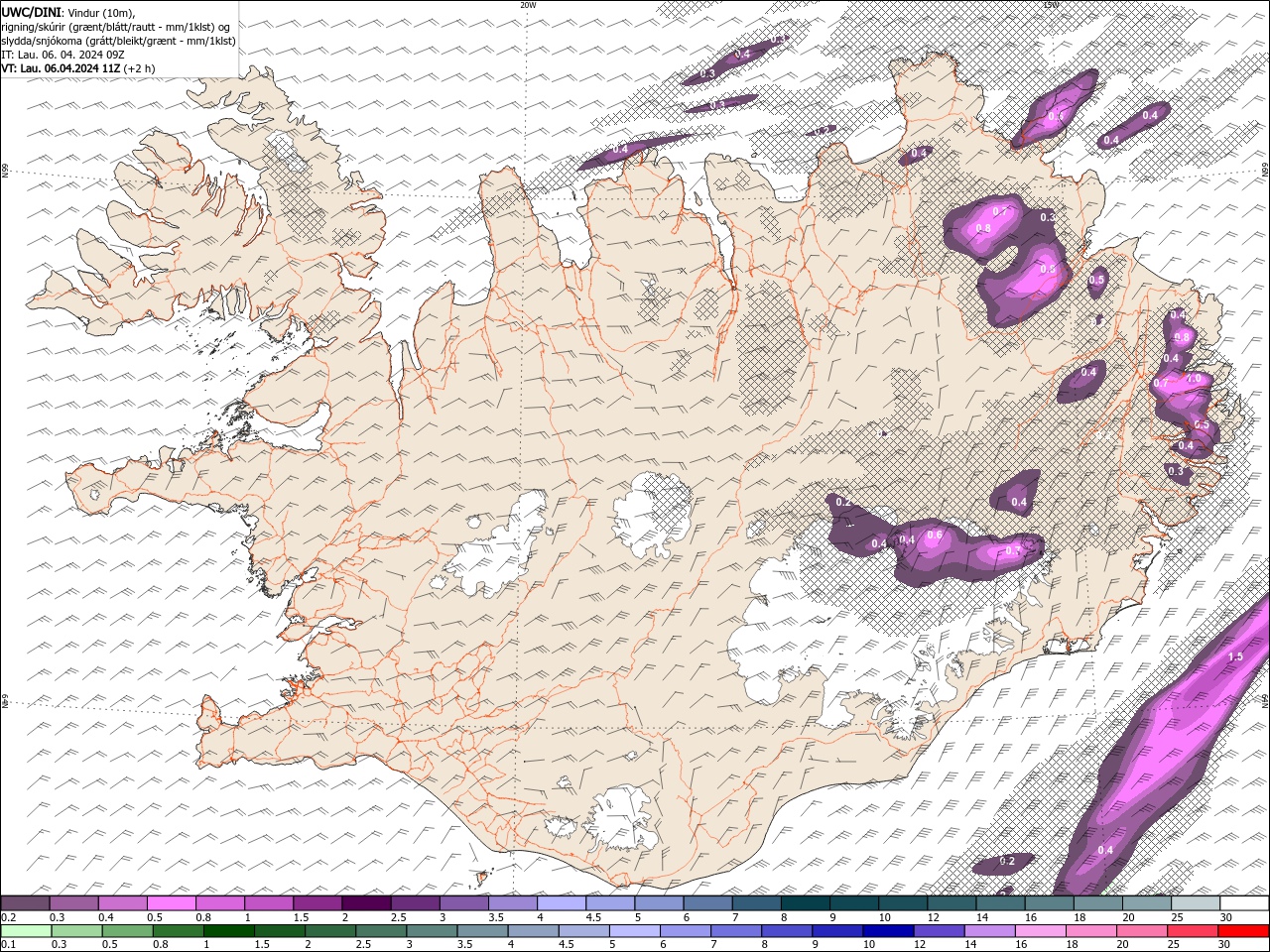This screenshot has width=1270, height=952.
Task: Pick the snow scale swatch starting at 1.5
Action: (317, 903)
